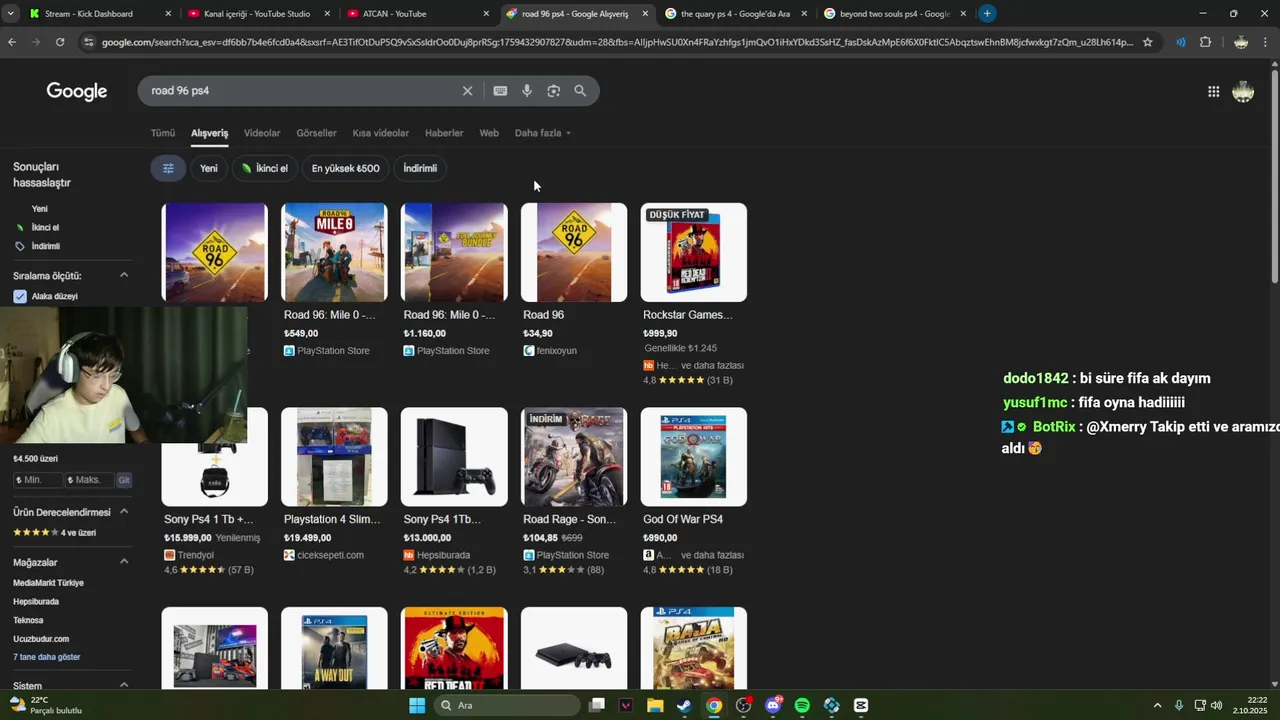
Task: Open Spotify from the taskbar
Action: pos(802,705)
